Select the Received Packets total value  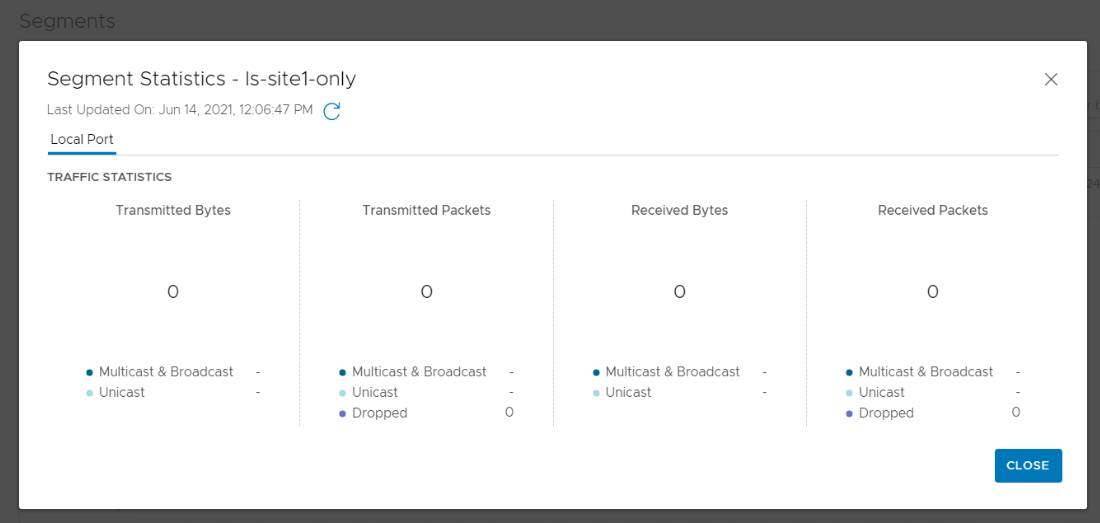click(933, 292)
